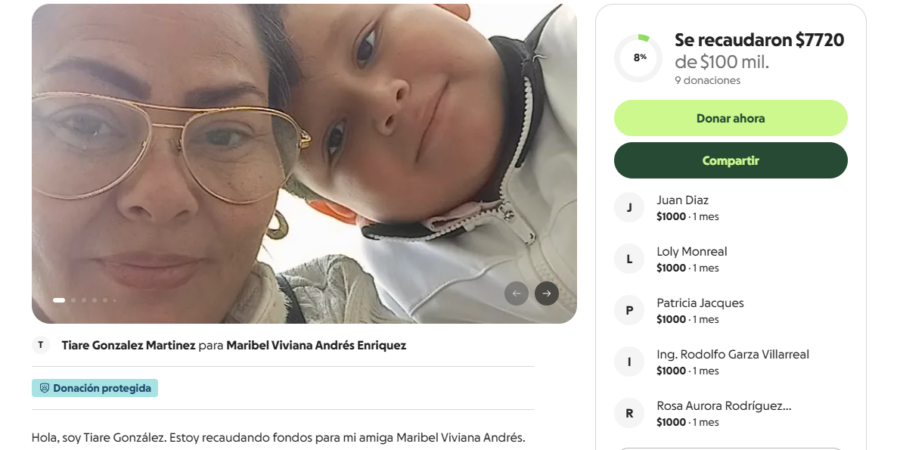Click the previous photo arrow button
This screenshot has height=450, width=900.
[516, 293]
